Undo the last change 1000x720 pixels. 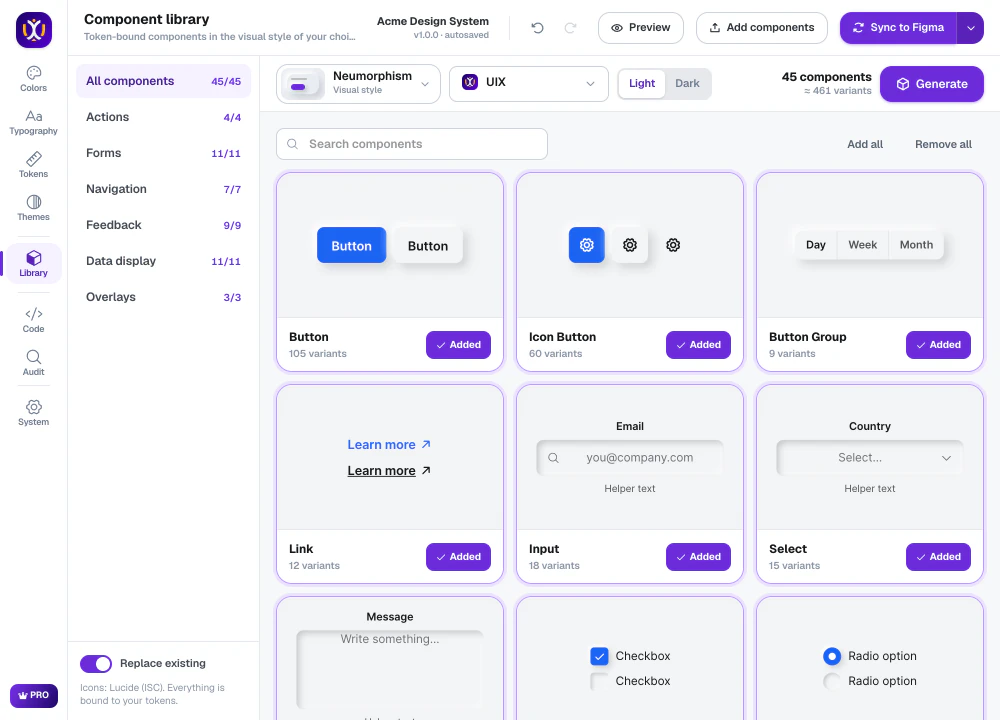538,27
